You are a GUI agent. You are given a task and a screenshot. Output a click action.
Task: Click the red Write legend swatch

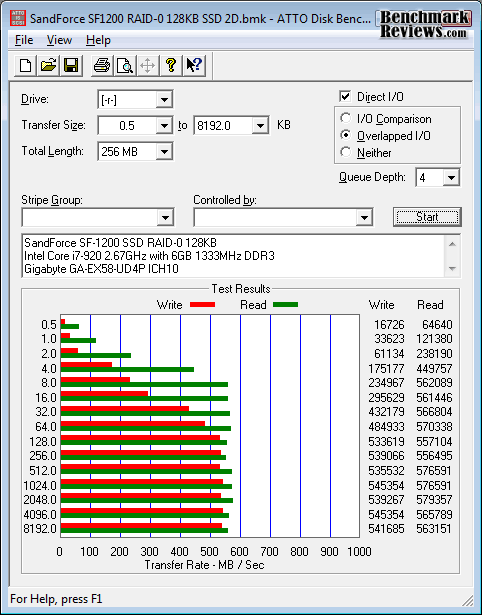coord(202,304)
